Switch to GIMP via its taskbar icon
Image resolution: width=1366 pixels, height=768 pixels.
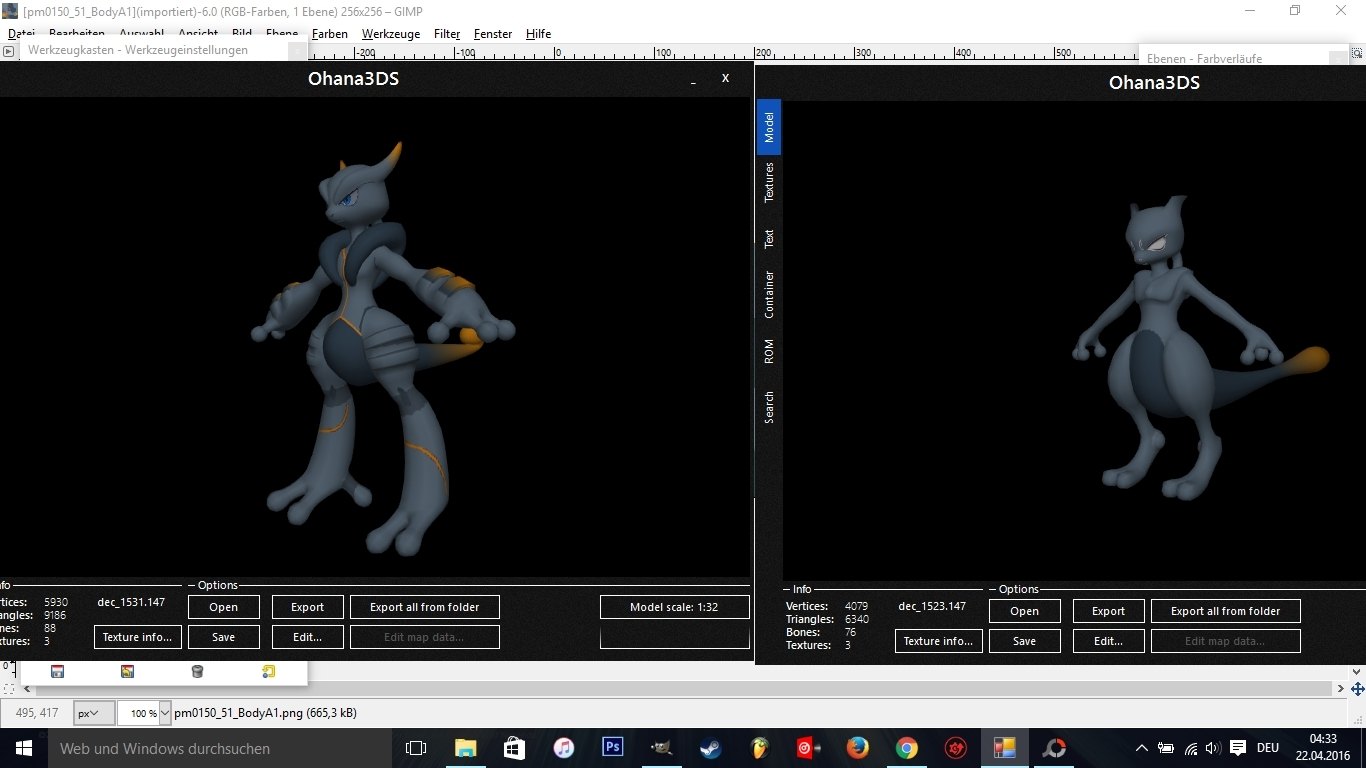(661, 748)
